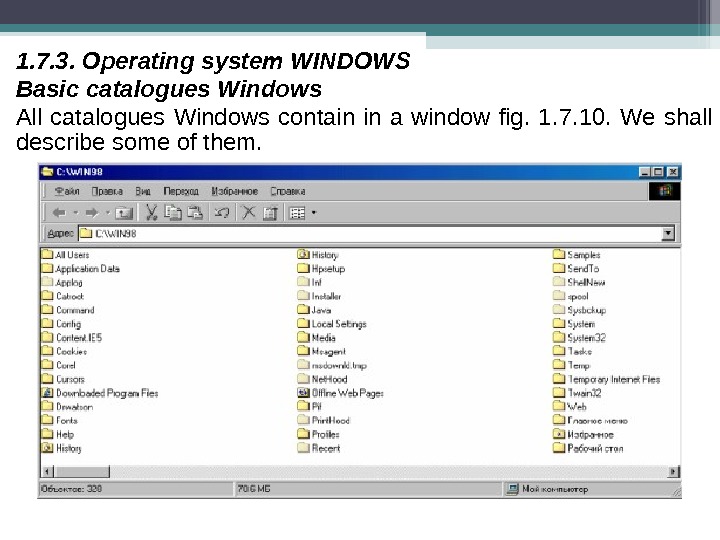The image size is (720, 540).
Task: Open the Back button dropdown arrow
Action: pyautogui.click(x=76, y=213)
